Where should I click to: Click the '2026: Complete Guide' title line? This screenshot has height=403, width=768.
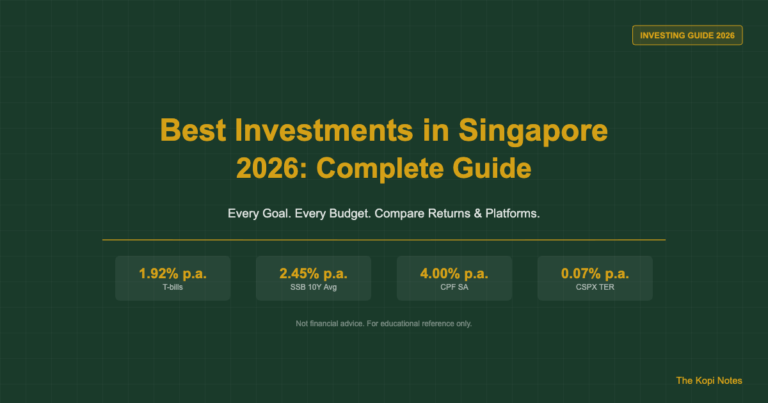point(384,168)
